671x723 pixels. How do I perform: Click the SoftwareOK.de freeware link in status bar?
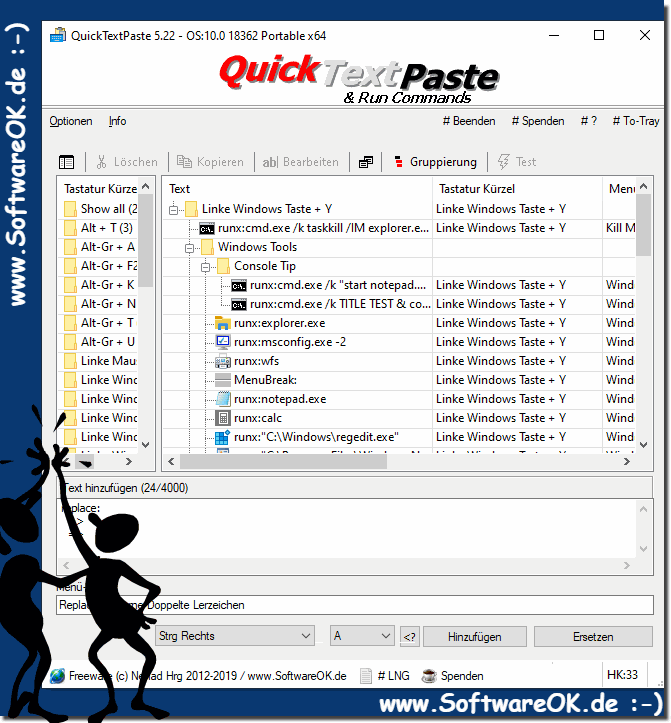199,676
